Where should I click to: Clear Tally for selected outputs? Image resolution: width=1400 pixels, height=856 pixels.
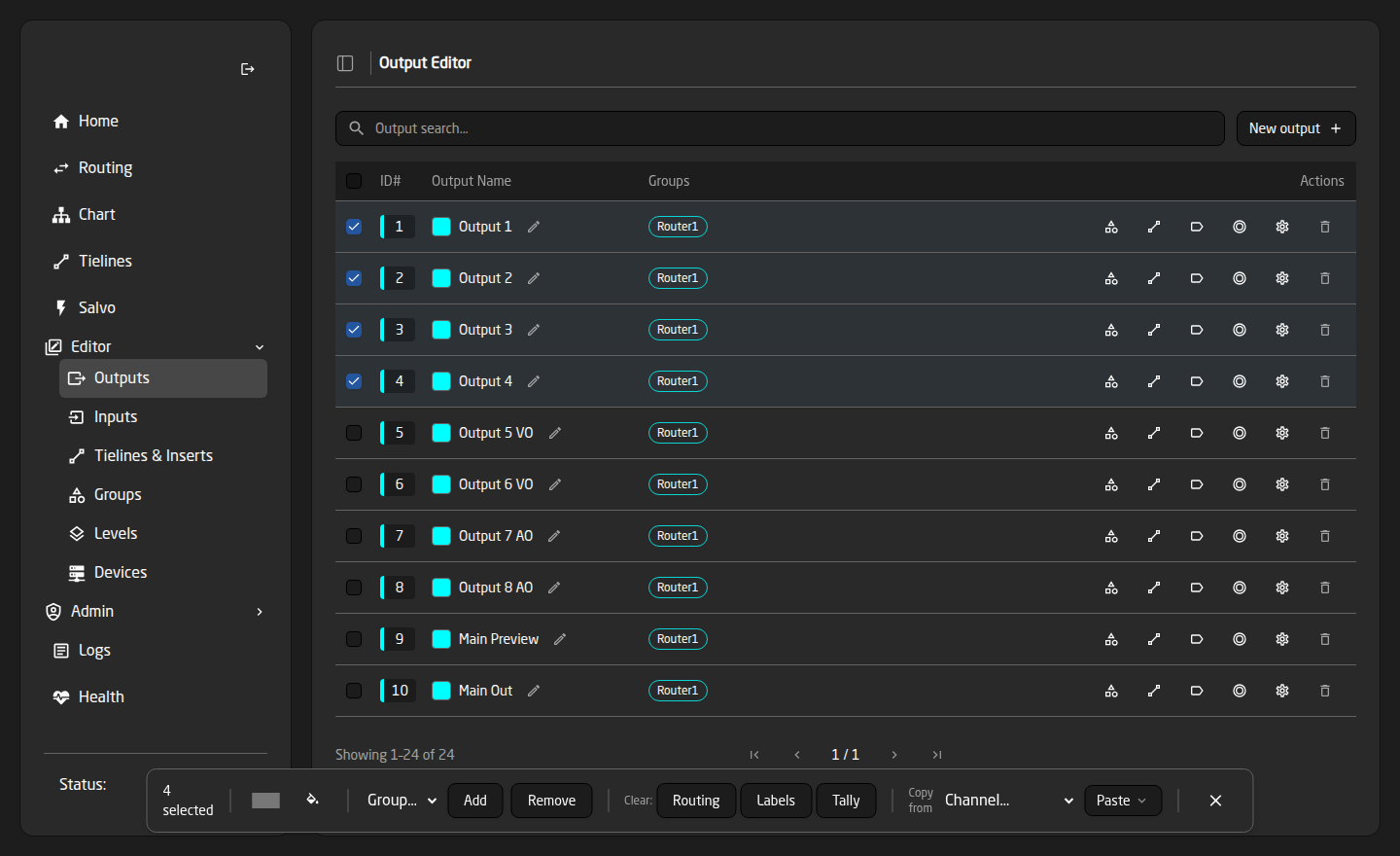click(846, 801)
